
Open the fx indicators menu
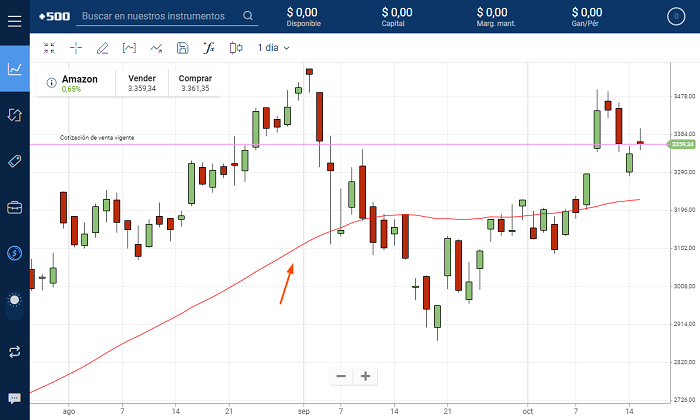(209, 48)
